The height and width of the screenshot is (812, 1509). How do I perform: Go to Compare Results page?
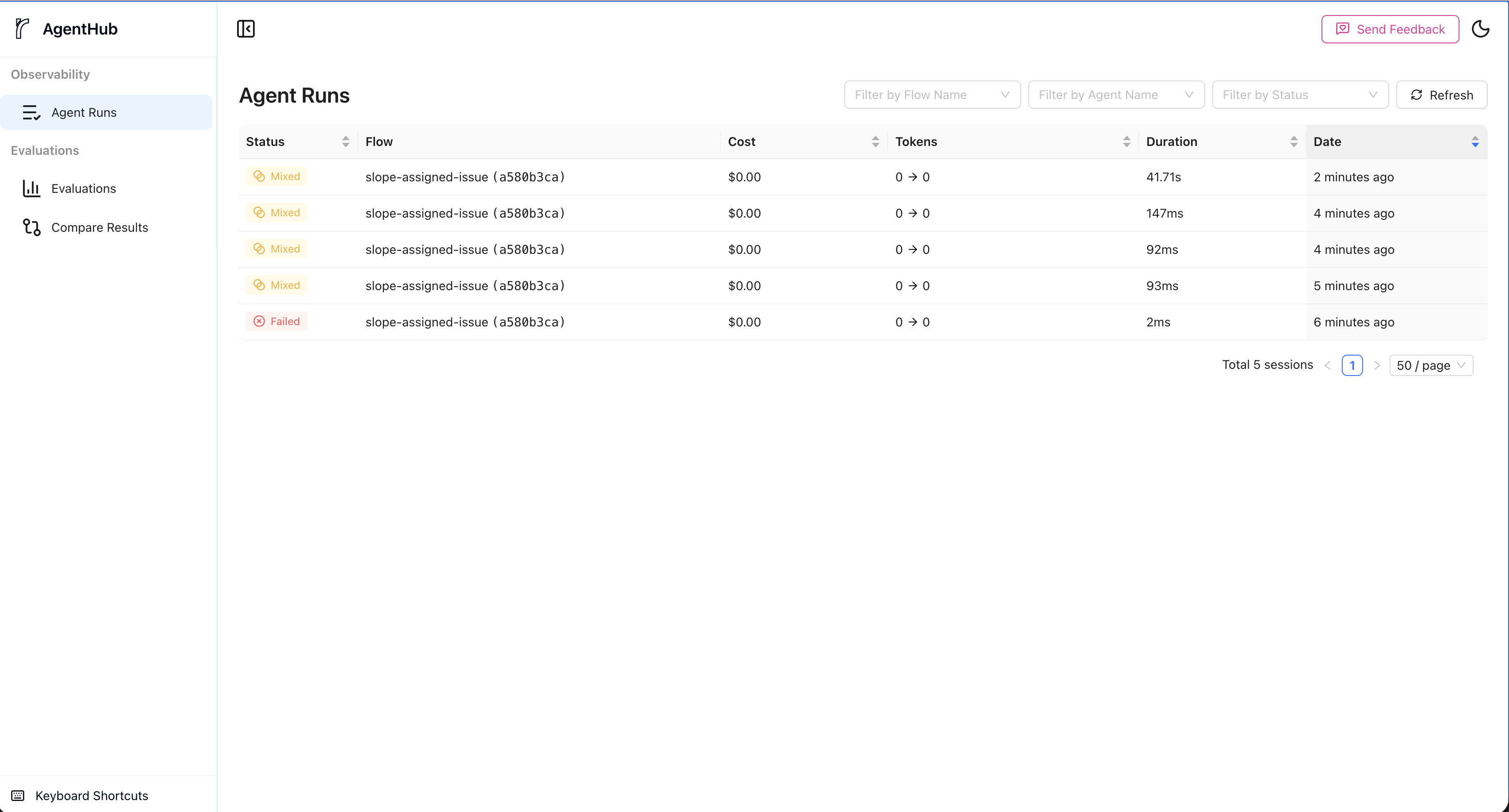click(x=100, y=227)
